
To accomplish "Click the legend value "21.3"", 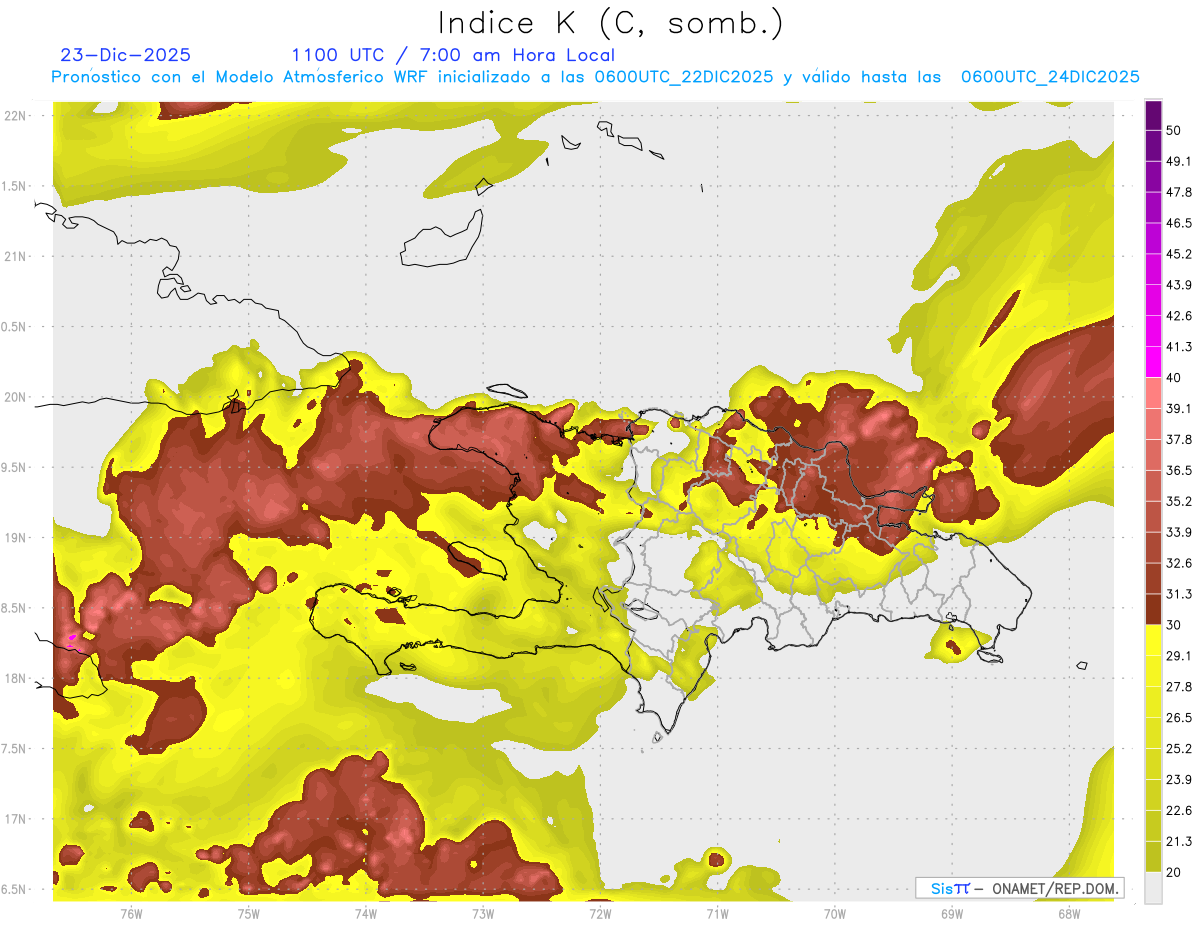I will point(1179,841).
